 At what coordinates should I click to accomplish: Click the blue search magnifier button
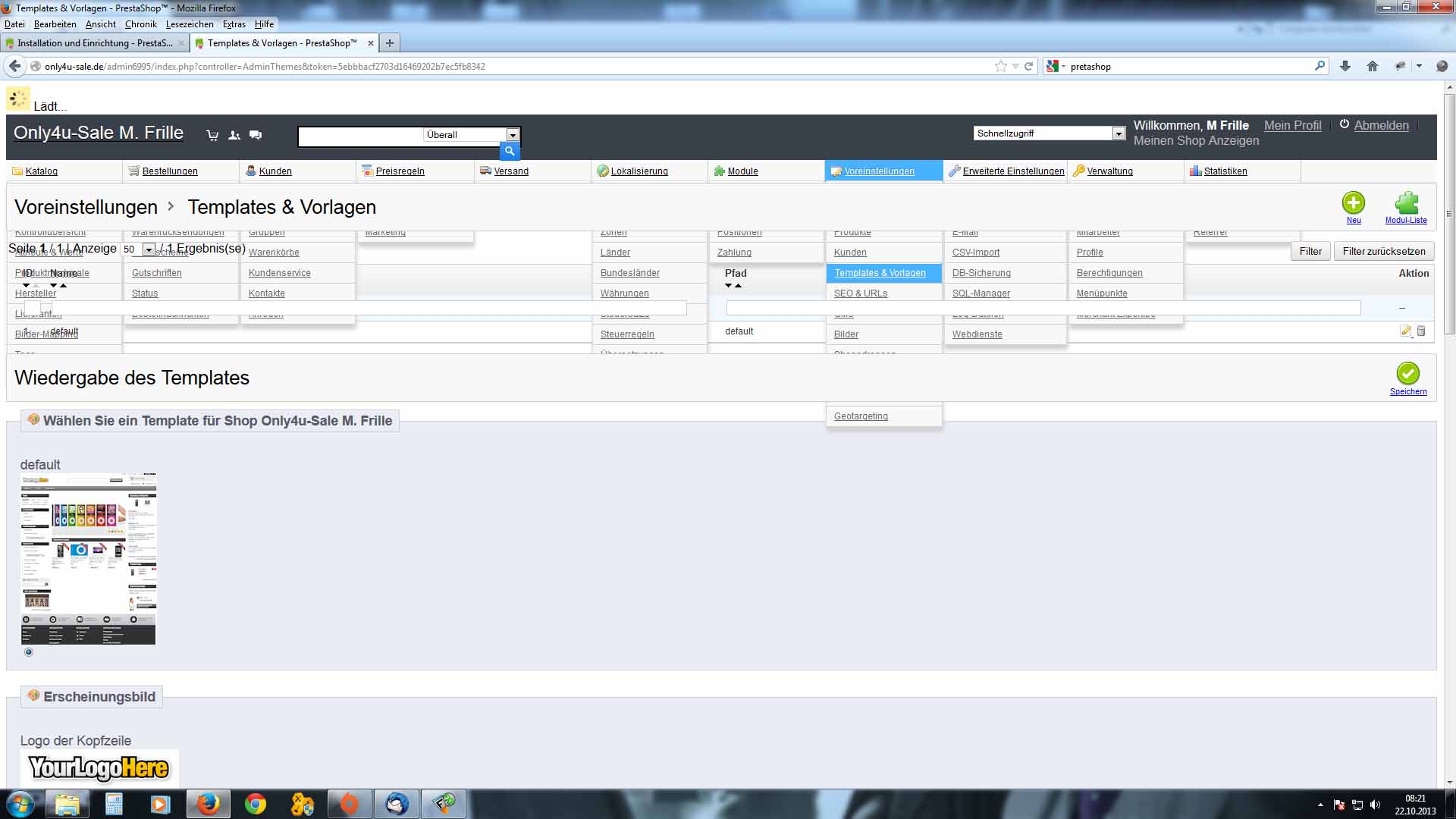point(510,152)
